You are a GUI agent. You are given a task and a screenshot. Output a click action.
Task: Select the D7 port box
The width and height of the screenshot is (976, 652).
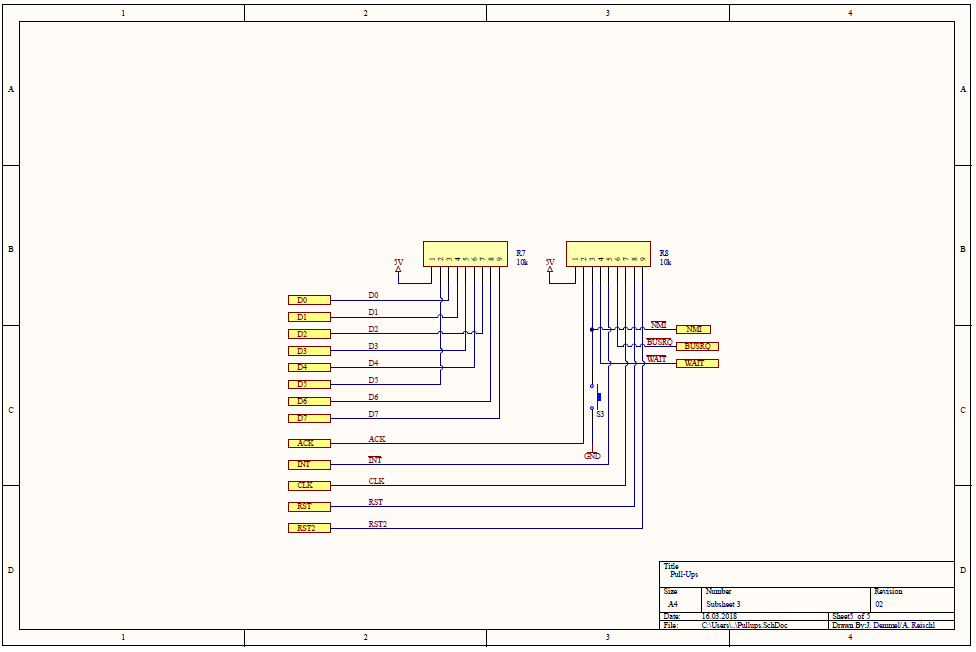309,418
